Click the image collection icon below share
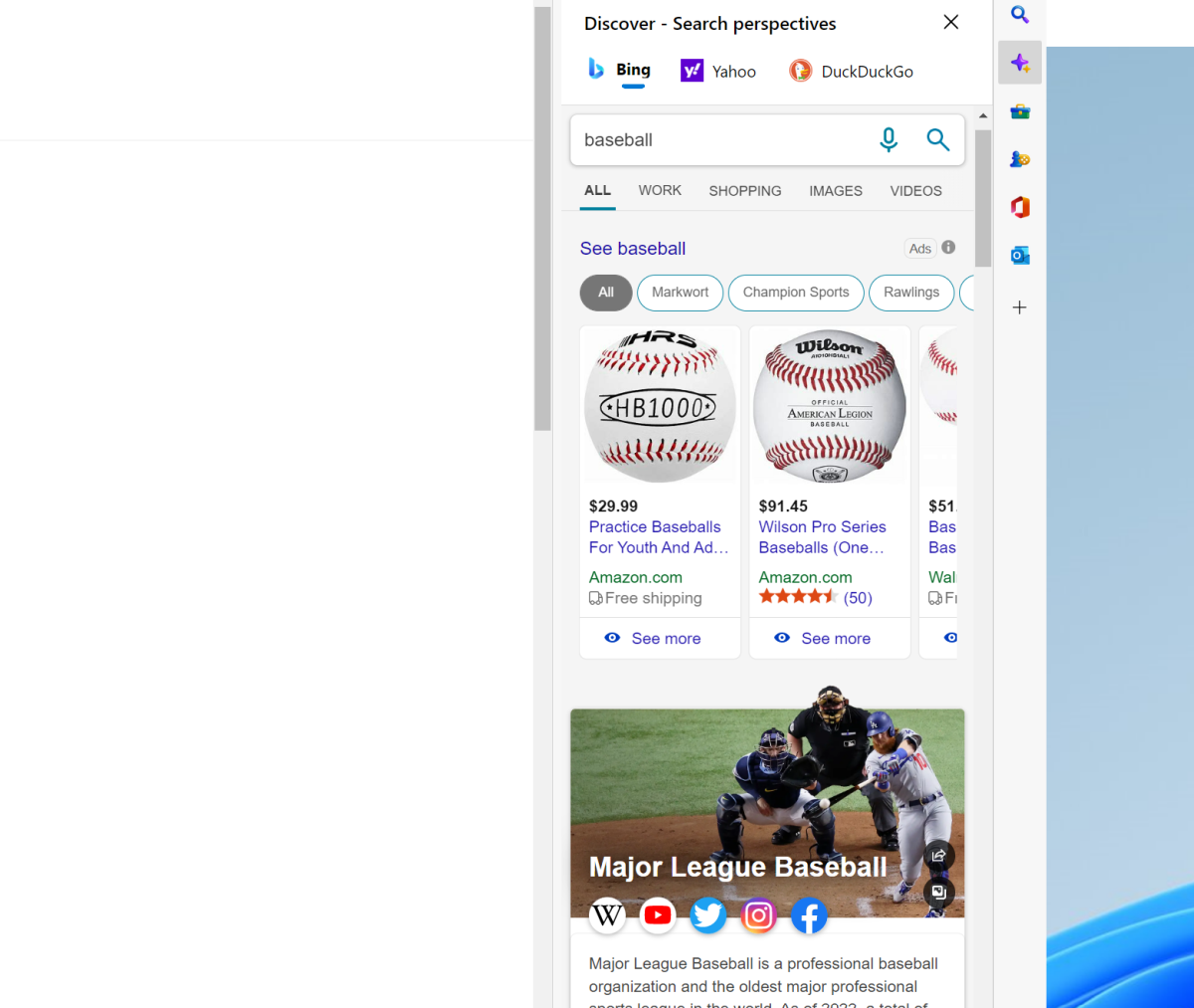 (x=938, y=892)
